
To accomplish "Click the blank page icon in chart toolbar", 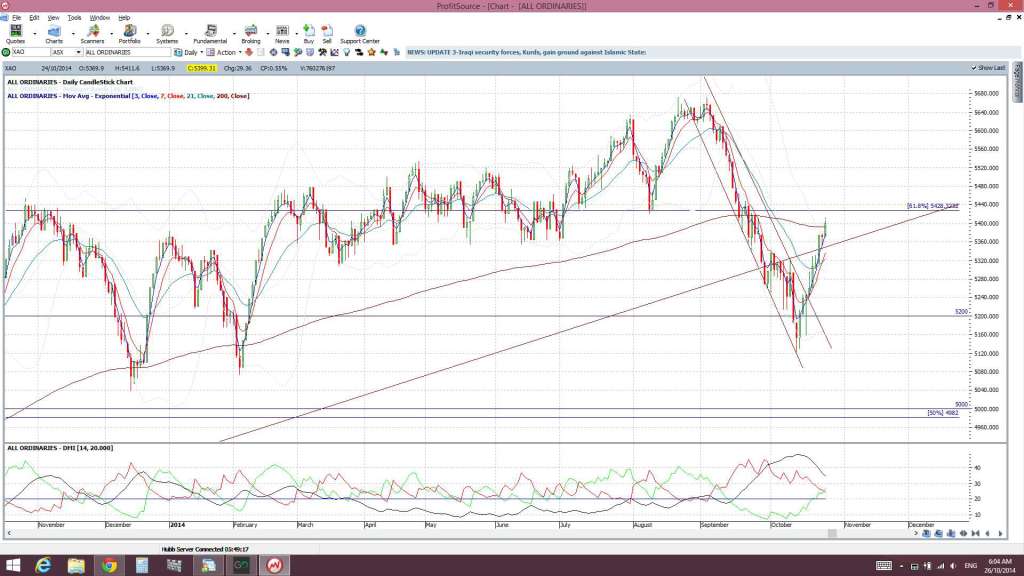I will (x=261, y=52).
